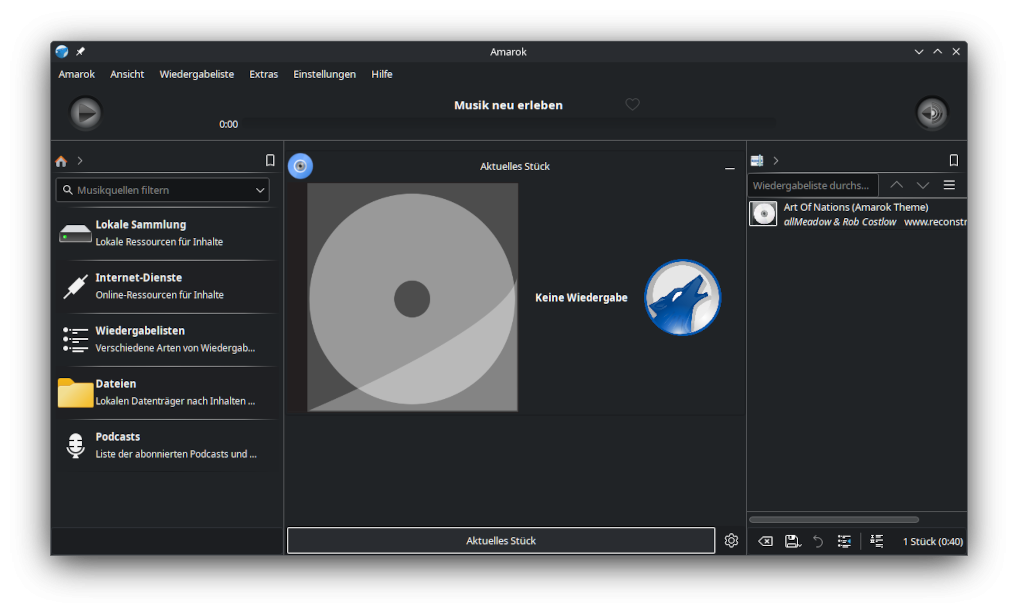This screenshot has height=615, width=1018.
Task: Click the volume speaker icon
Action: click(931, 113)
